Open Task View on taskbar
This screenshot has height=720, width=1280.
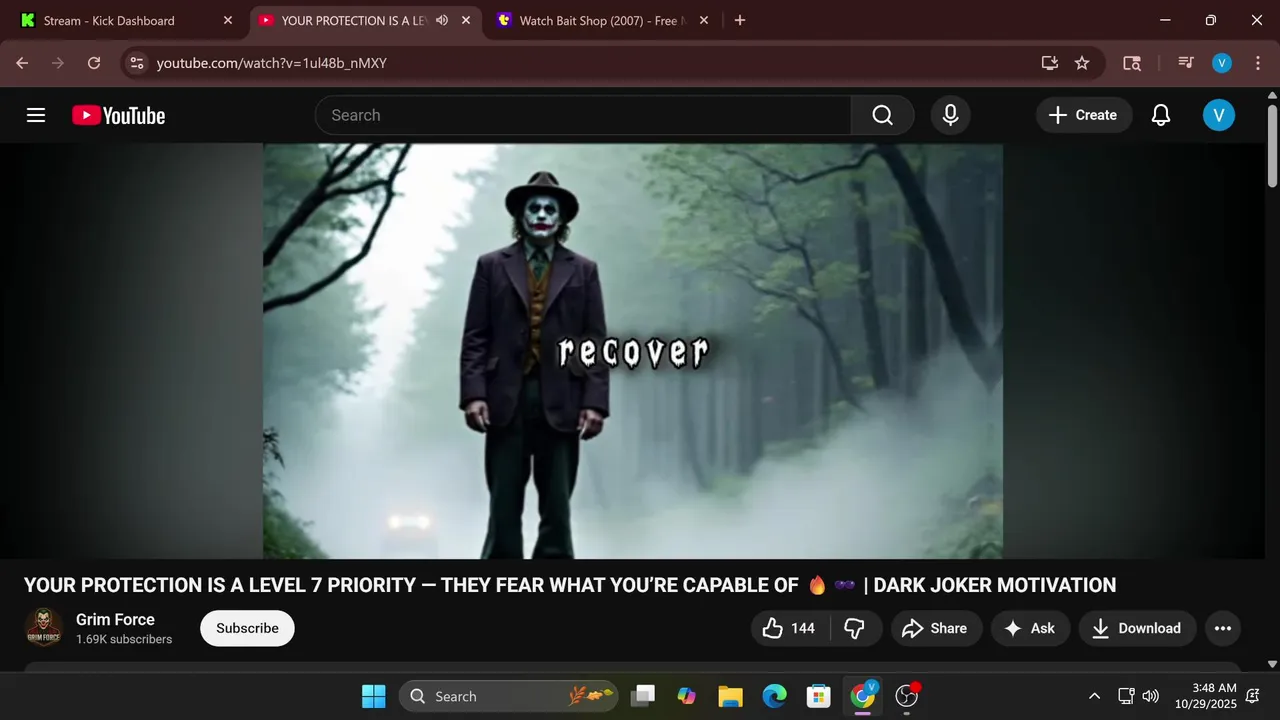click(643, 696)
